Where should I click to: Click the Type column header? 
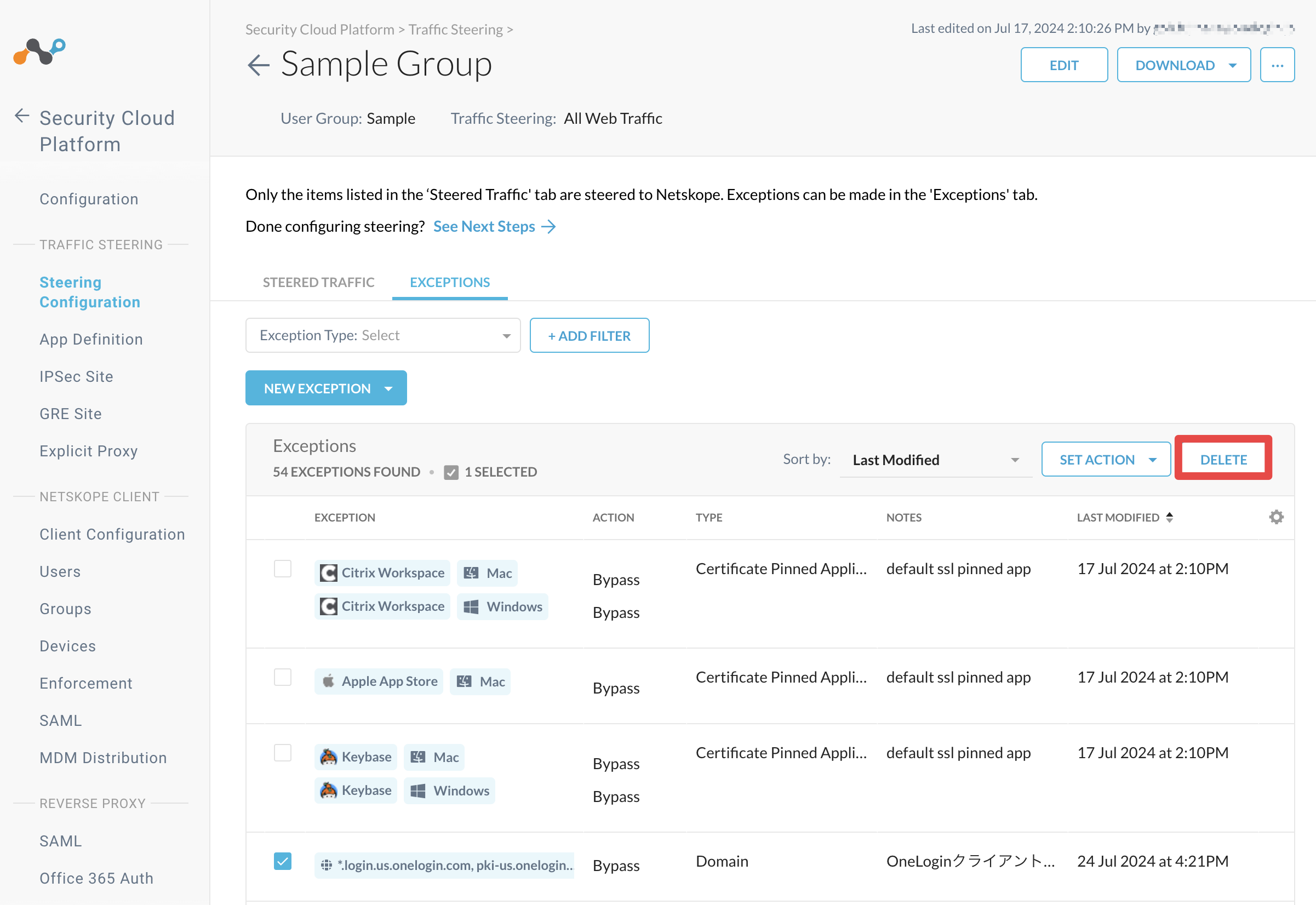pyautogui.click(x=710, y=517)
